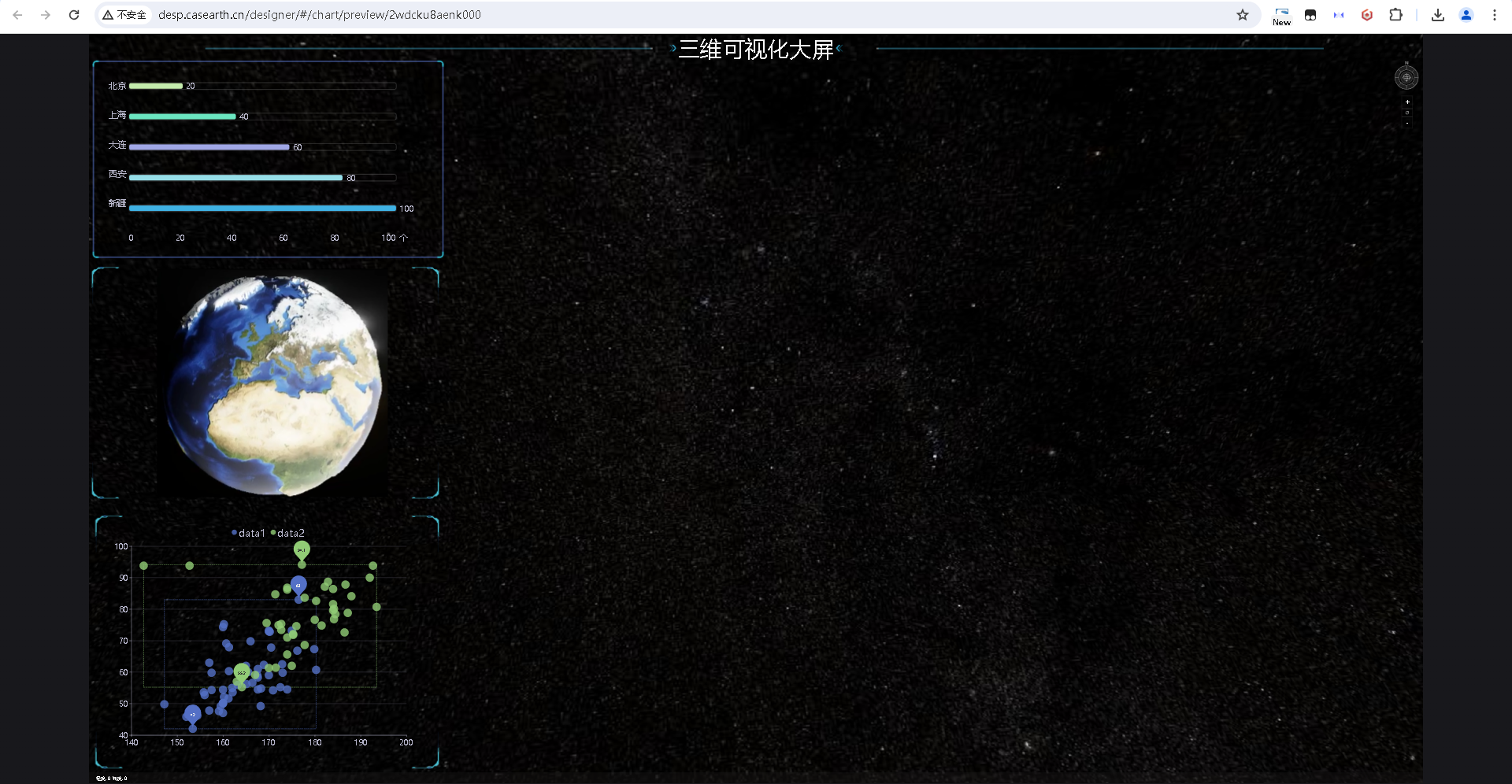Click the compass navigation control
This screenshot has height=784, width=1512.
click(1406, 77)
